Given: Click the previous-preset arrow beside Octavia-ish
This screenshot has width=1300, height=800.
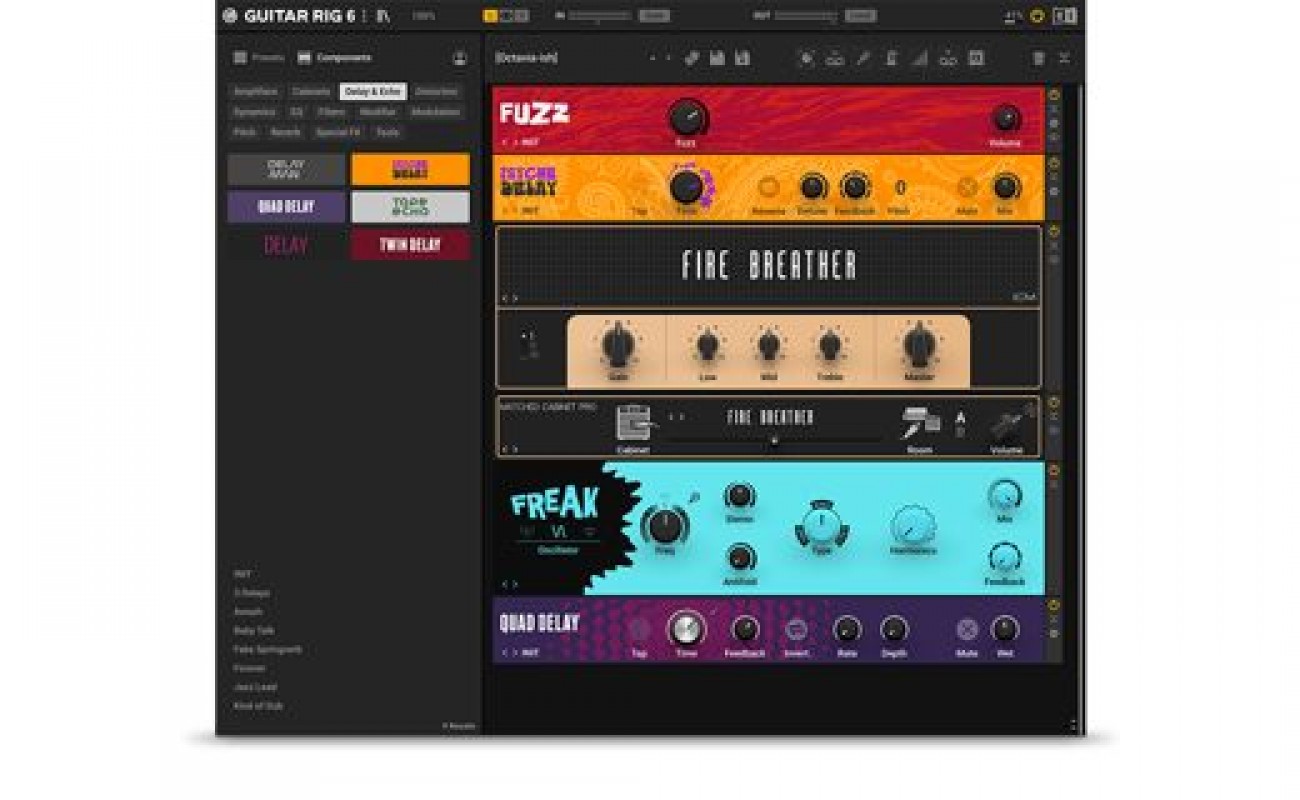Looking at the screenshot, I should [652, 58].
